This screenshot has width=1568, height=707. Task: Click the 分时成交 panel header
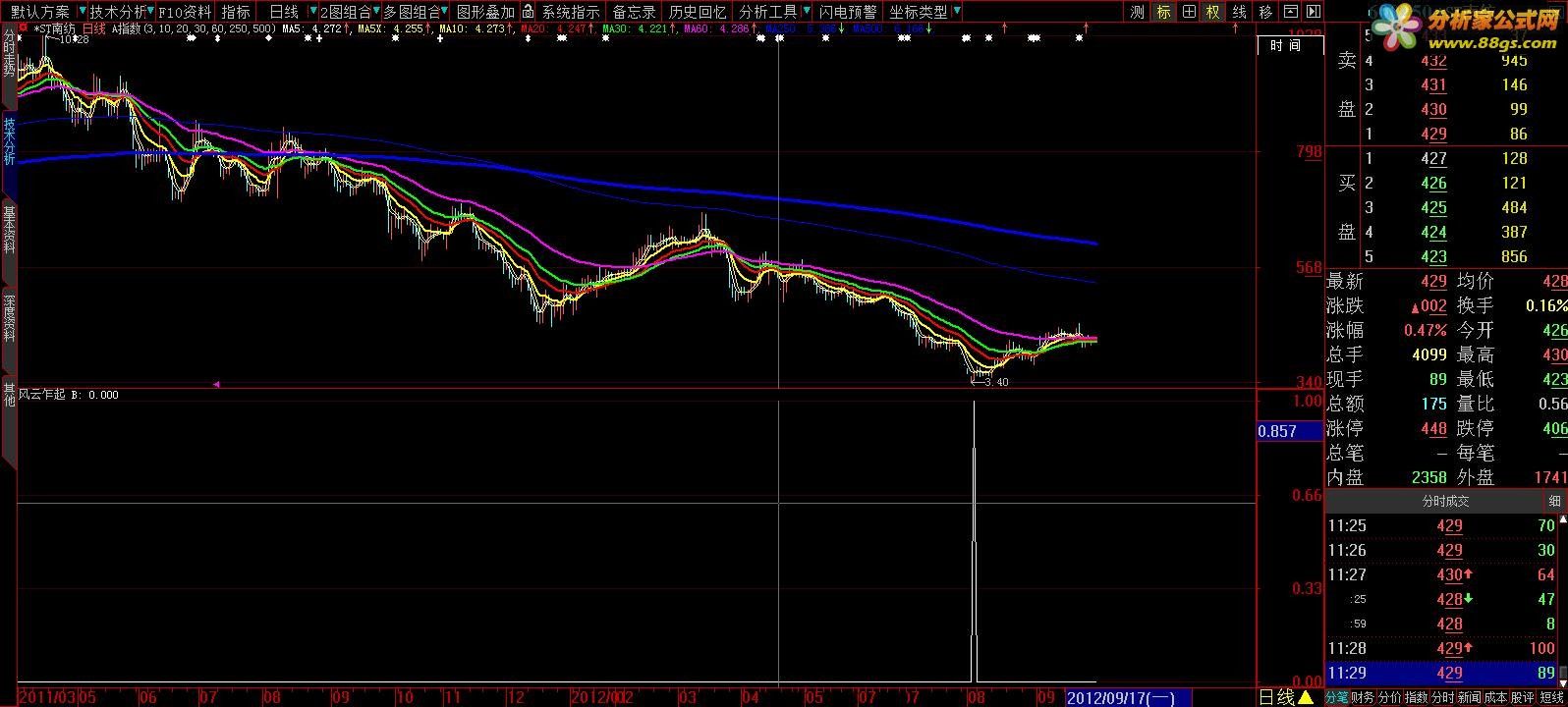tap(1445, 501)
